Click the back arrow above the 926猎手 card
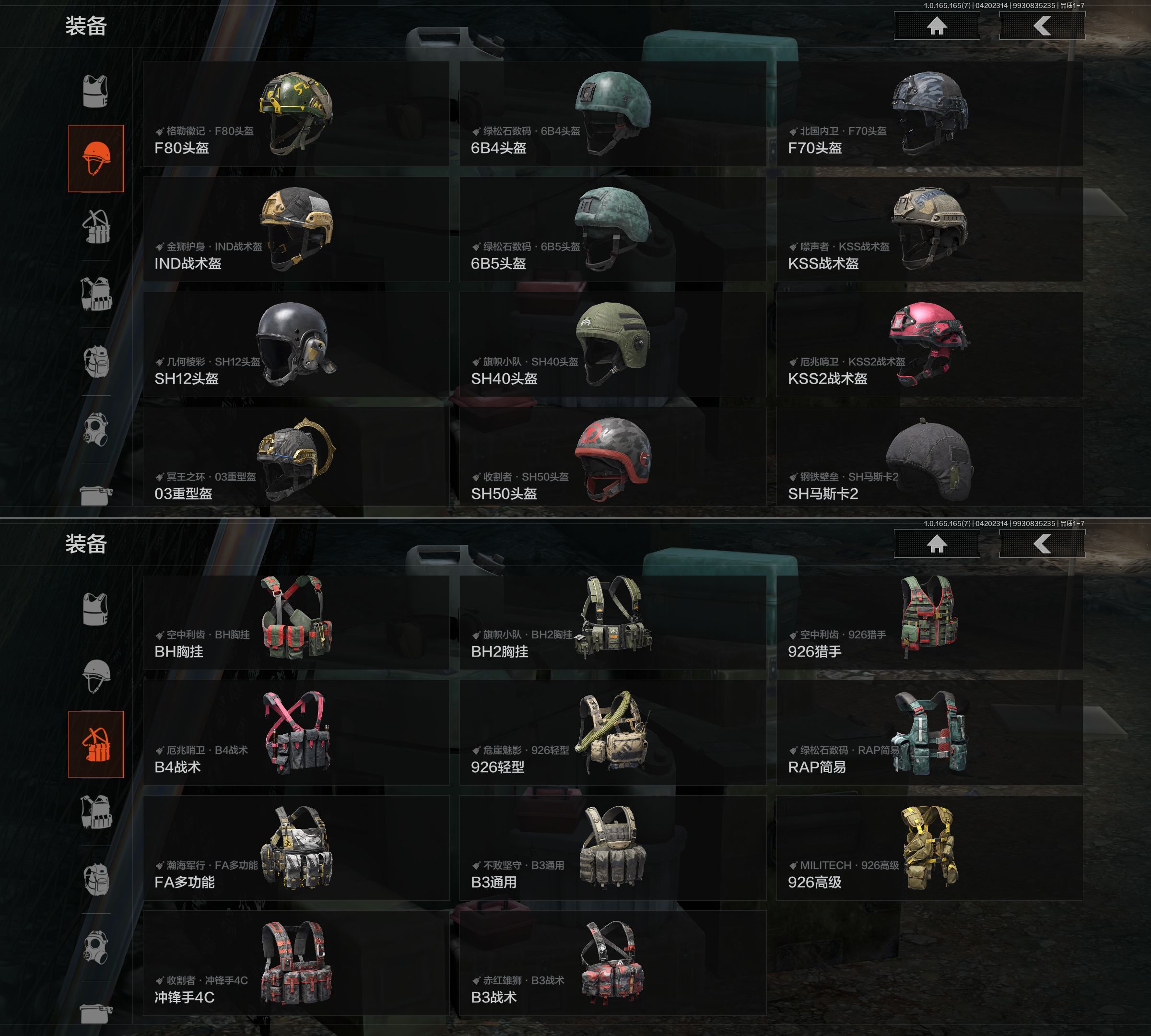 1042,543
